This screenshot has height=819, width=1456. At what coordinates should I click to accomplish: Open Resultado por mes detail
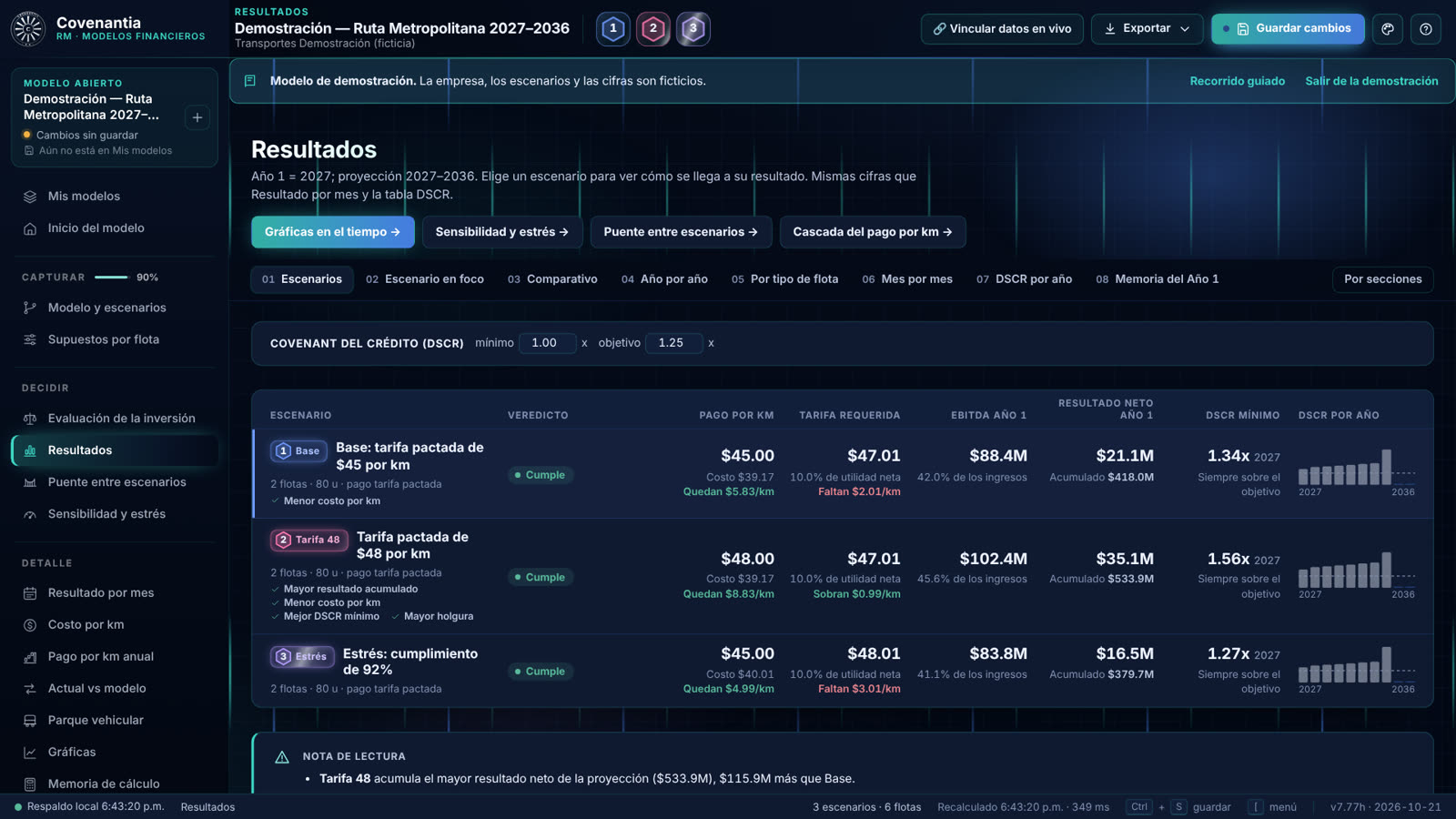(115, 593)
